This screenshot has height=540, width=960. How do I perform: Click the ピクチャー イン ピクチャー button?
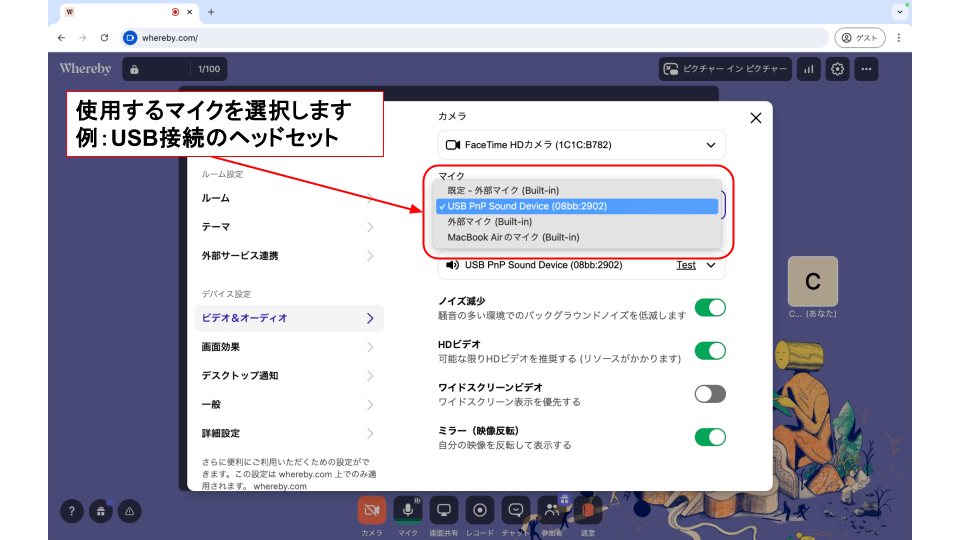(725, 69)
